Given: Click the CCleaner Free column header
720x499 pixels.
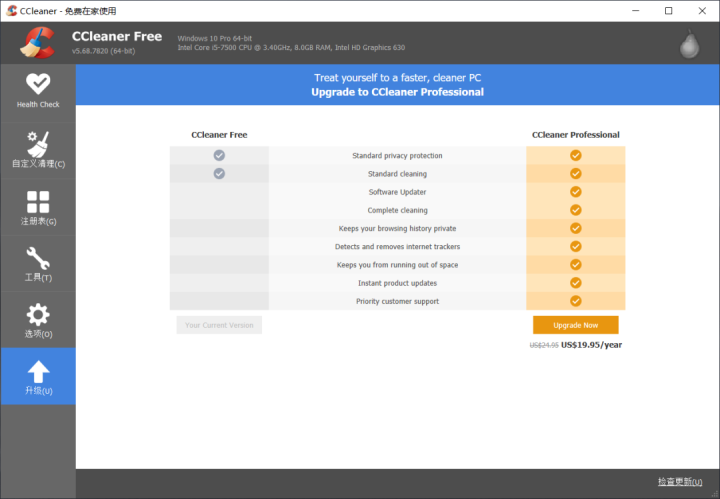Looking at the screenshot, I should pyautogui.click(x=219, y=135).
